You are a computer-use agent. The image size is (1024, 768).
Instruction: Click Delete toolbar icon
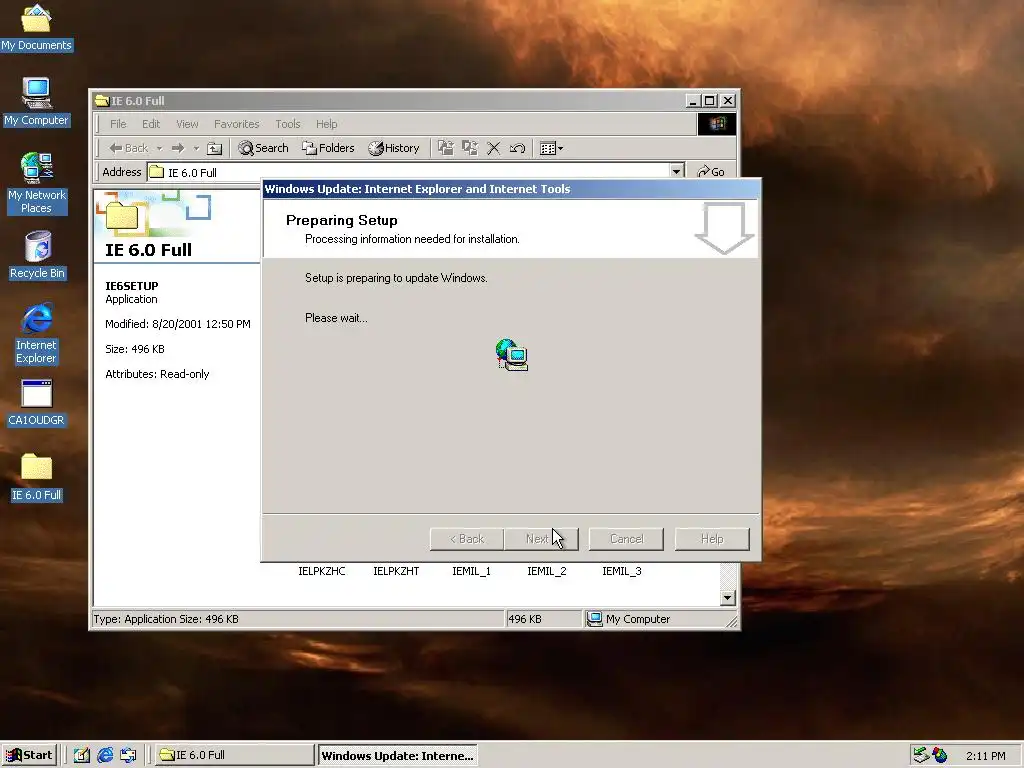494,148
